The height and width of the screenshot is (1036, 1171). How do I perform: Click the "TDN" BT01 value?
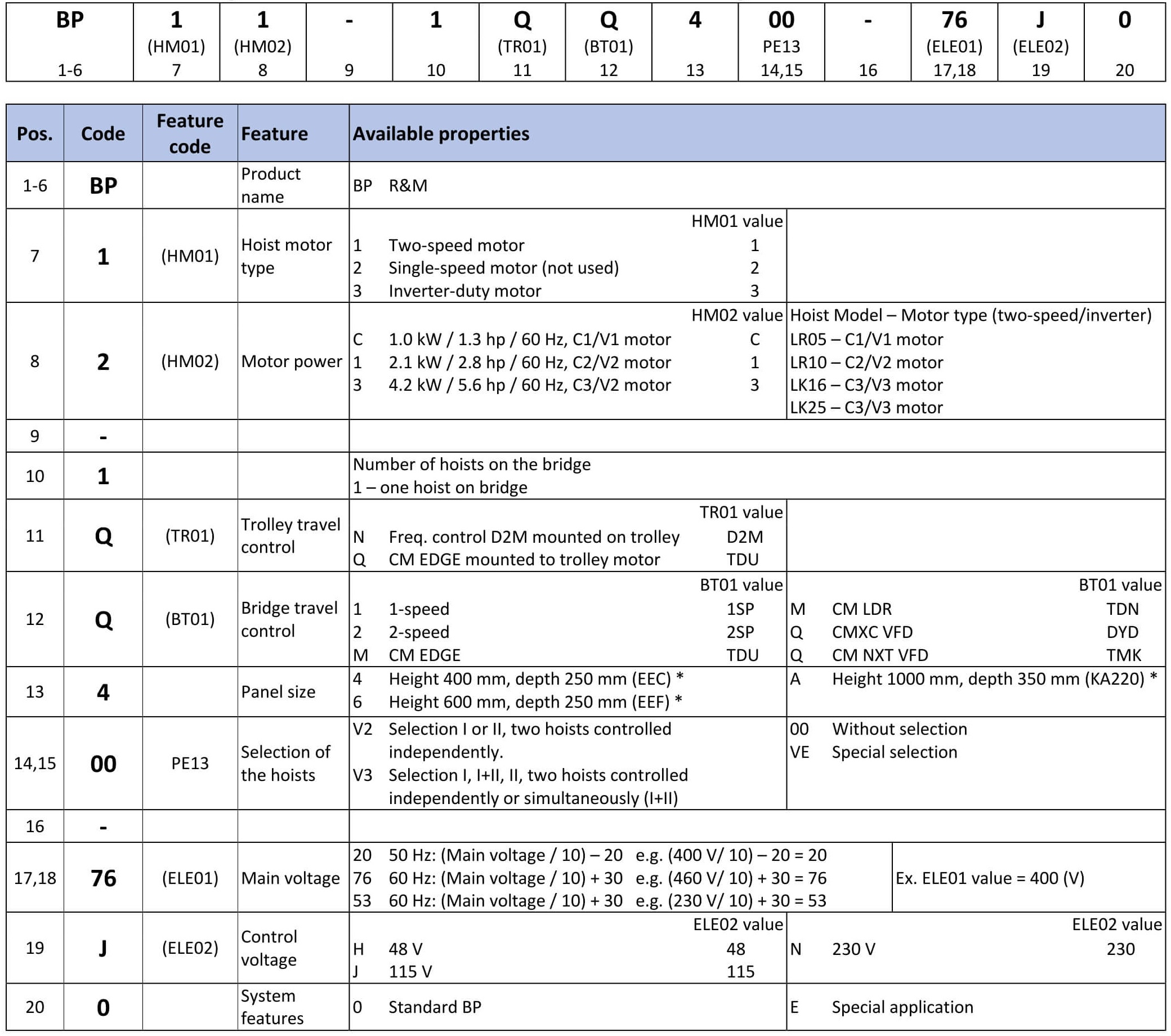[x=1123, y=609]
